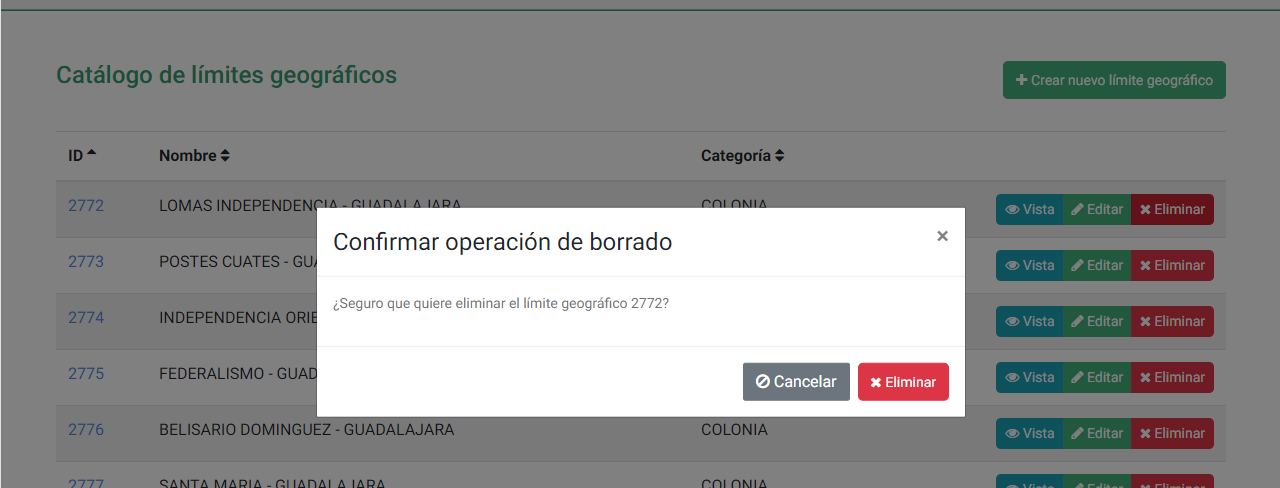1280x488 pixels.
Task: Select the dialog heading Confirmar operación de borrado
Action: coord(502,241)
